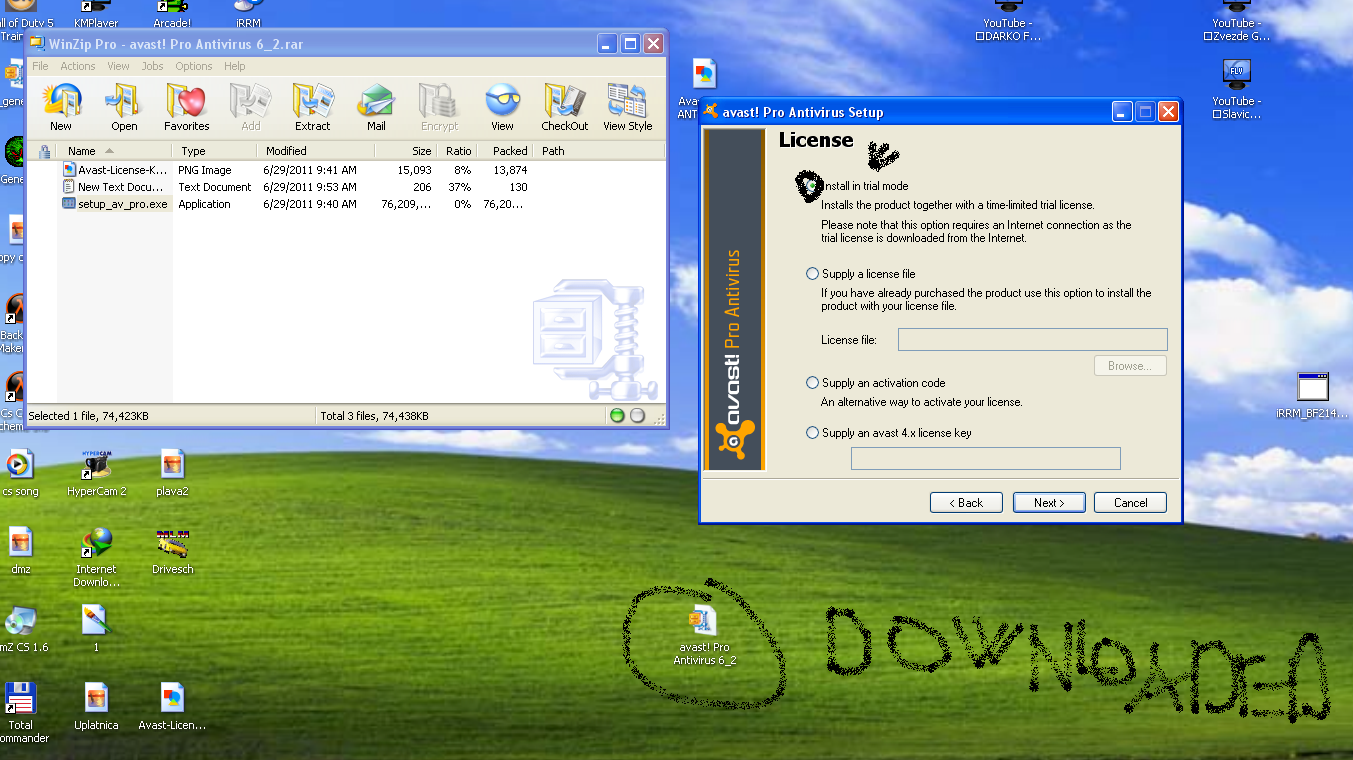Click the View icon in WinZip toolbar
Image resolution: width=1353 pixels, height=760 pixels.
coord(502,107)
